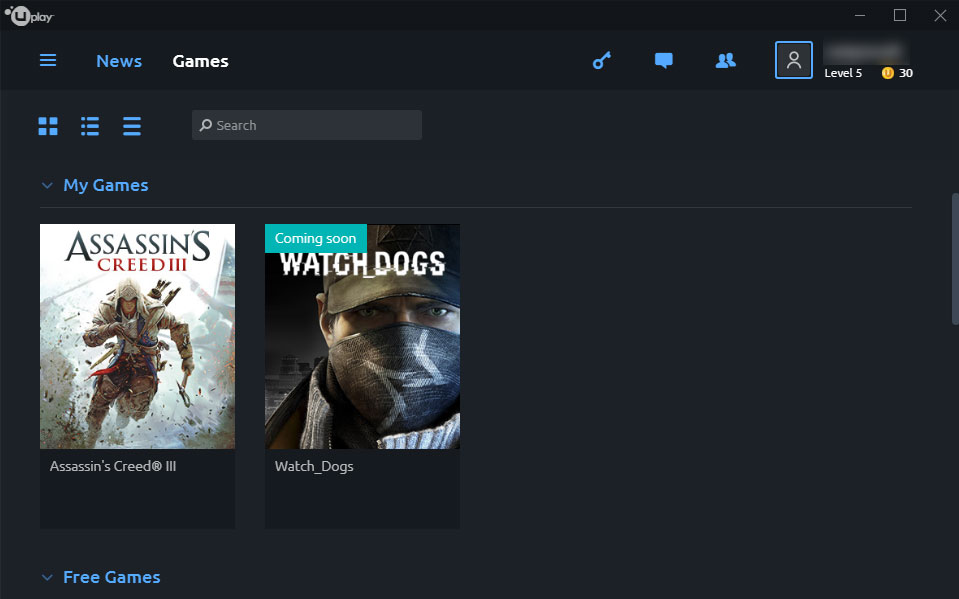Click the search magnifier icon
Image resolution: width=959 pixels, height=599 pixels.
(x=206, y=125)
